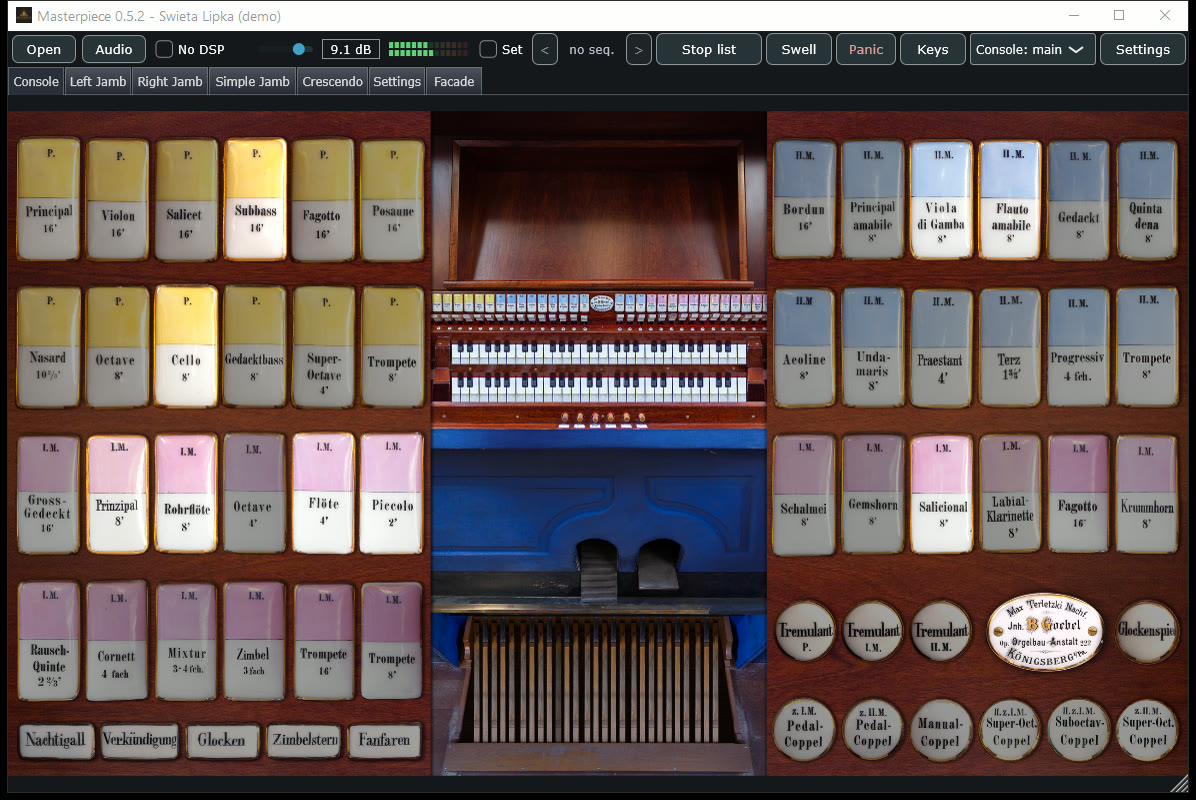
Task: Pull the Subbass 16' pedal stop
Action: pos(256,200)
